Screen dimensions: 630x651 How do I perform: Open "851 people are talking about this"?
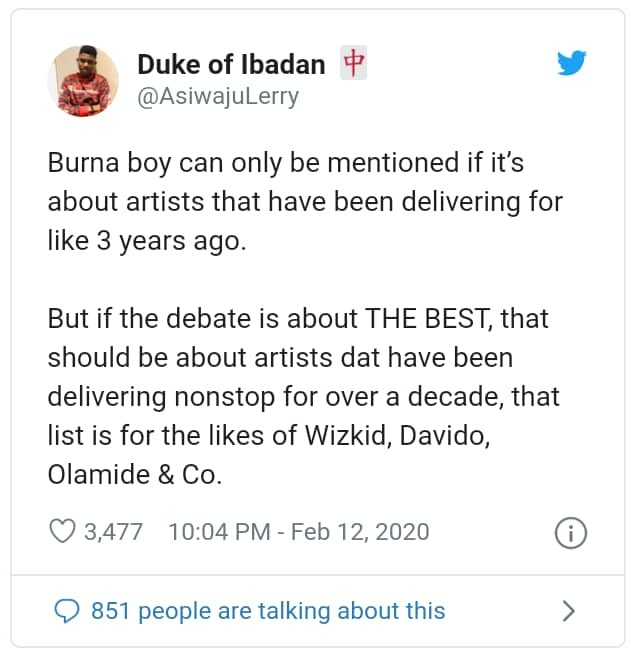click(x=267, y=610)
